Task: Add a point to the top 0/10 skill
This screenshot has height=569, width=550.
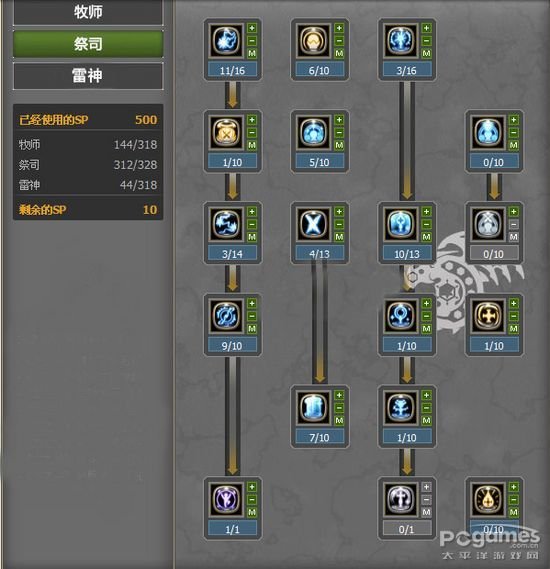Action: click(513, 120)
